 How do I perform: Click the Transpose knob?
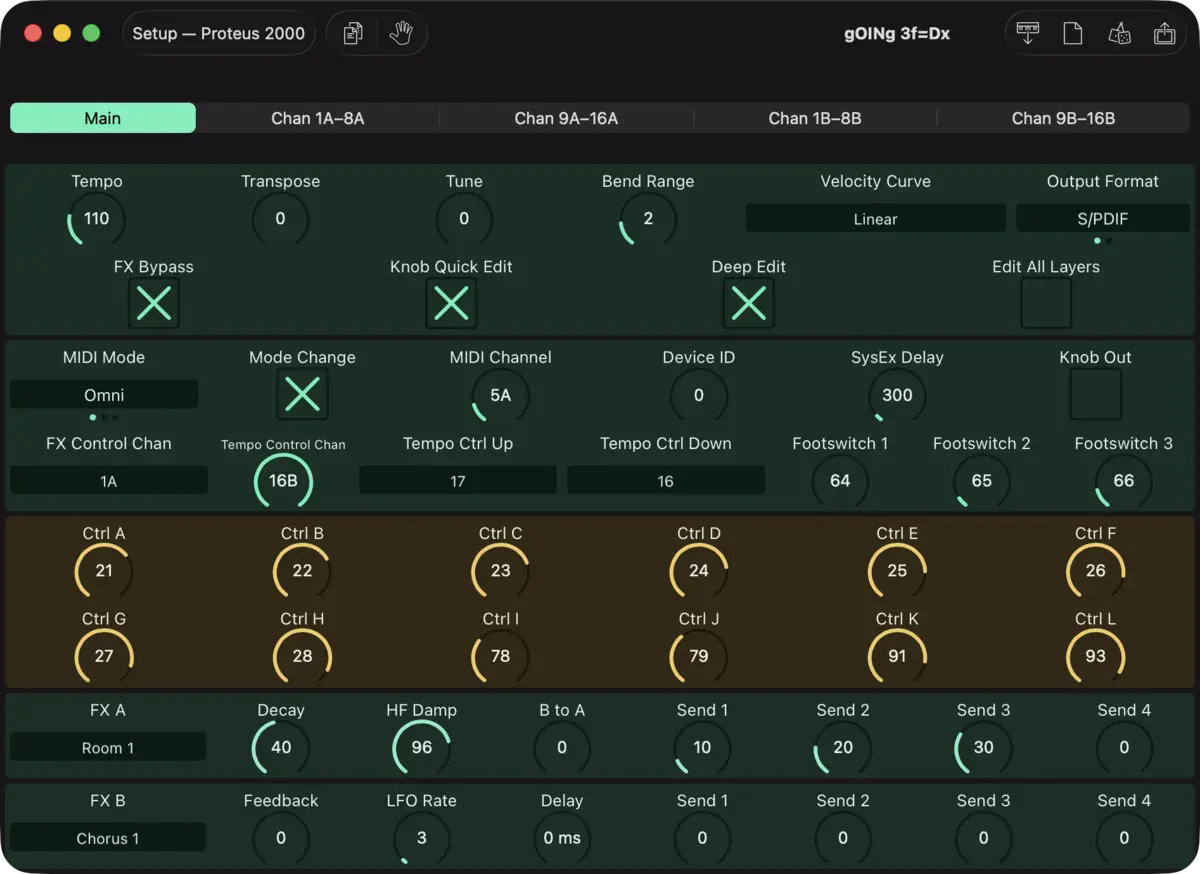click(280, 219)
